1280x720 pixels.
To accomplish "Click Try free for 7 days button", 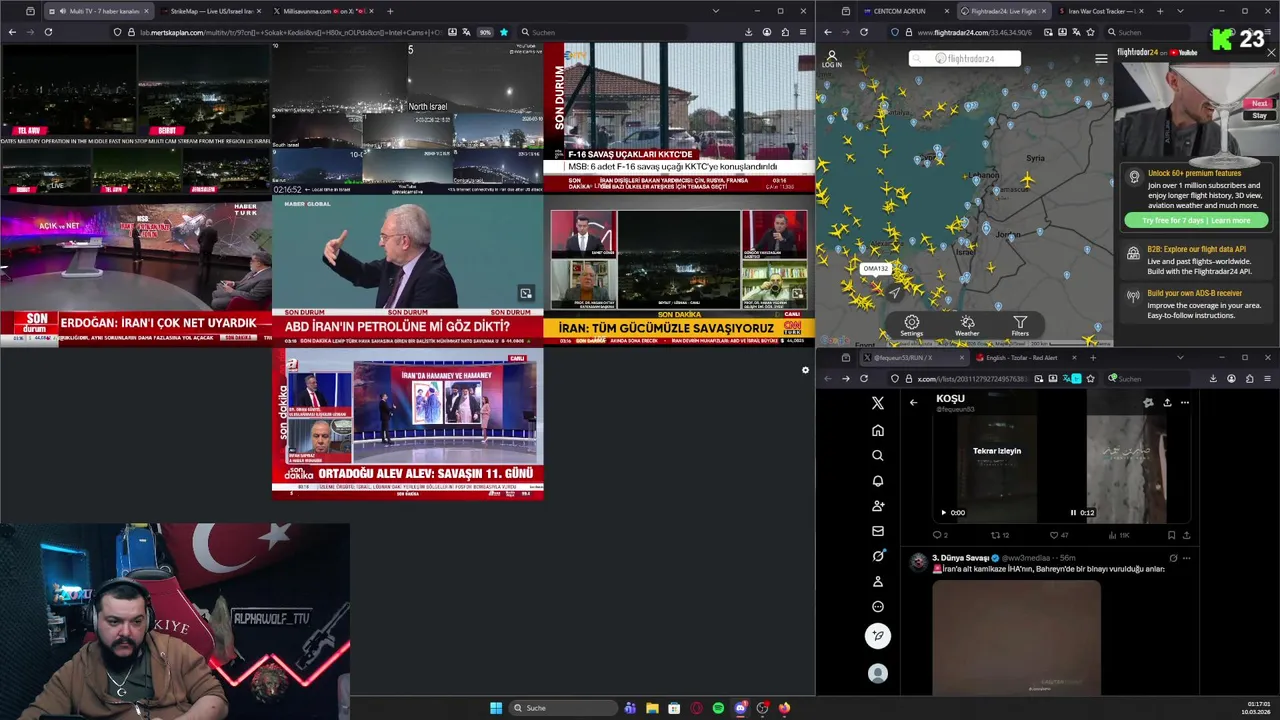I will [1196, 220].
